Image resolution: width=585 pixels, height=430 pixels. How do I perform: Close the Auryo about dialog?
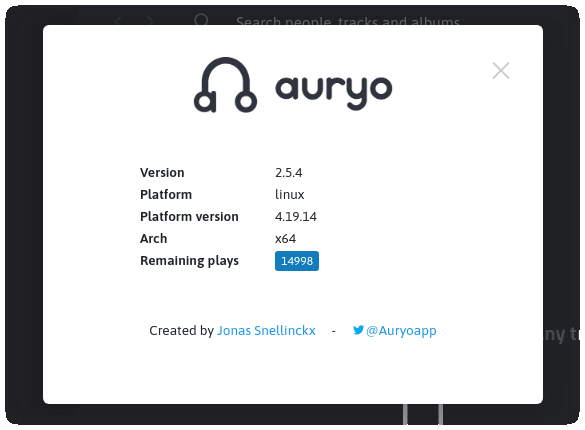point(501,70)
